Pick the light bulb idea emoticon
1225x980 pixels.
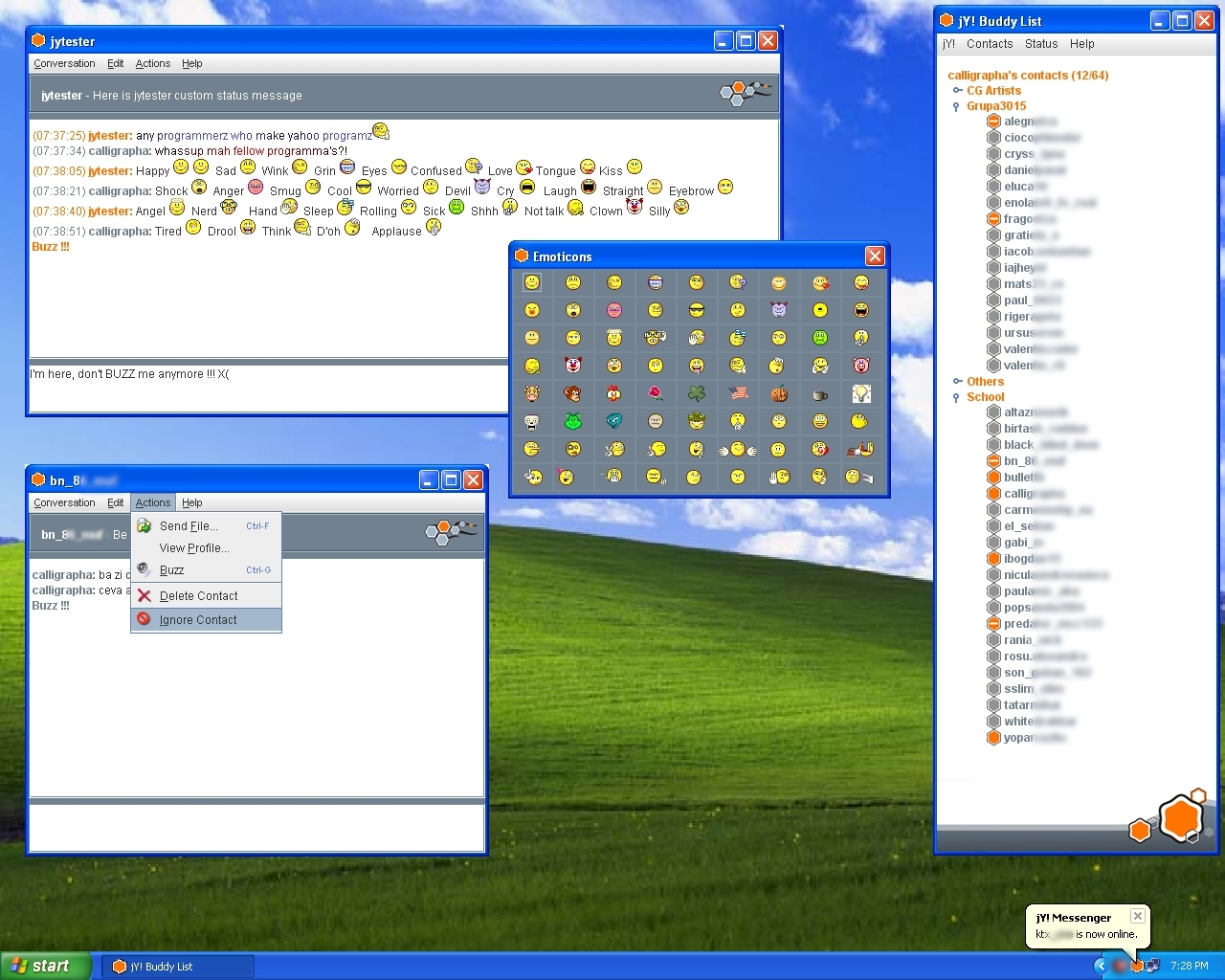coord(861,393)
